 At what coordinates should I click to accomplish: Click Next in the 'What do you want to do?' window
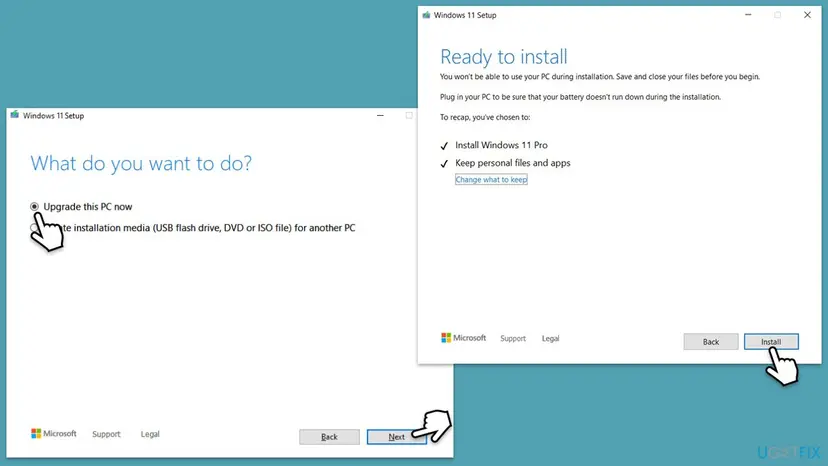(x=397, y=437)
